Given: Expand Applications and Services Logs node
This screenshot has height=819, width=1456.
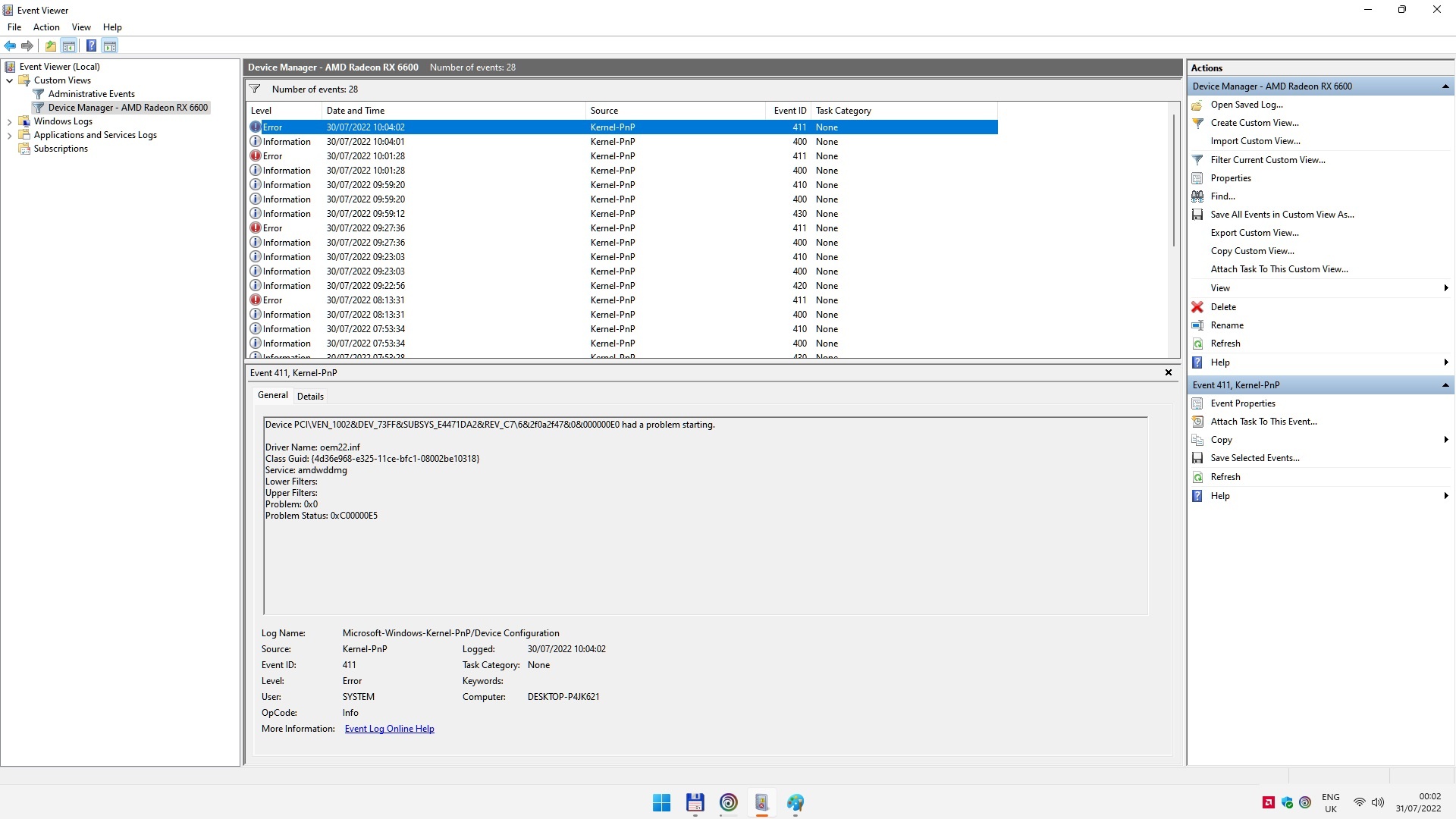Looking at the screenshot, I should tap(9, 135).
